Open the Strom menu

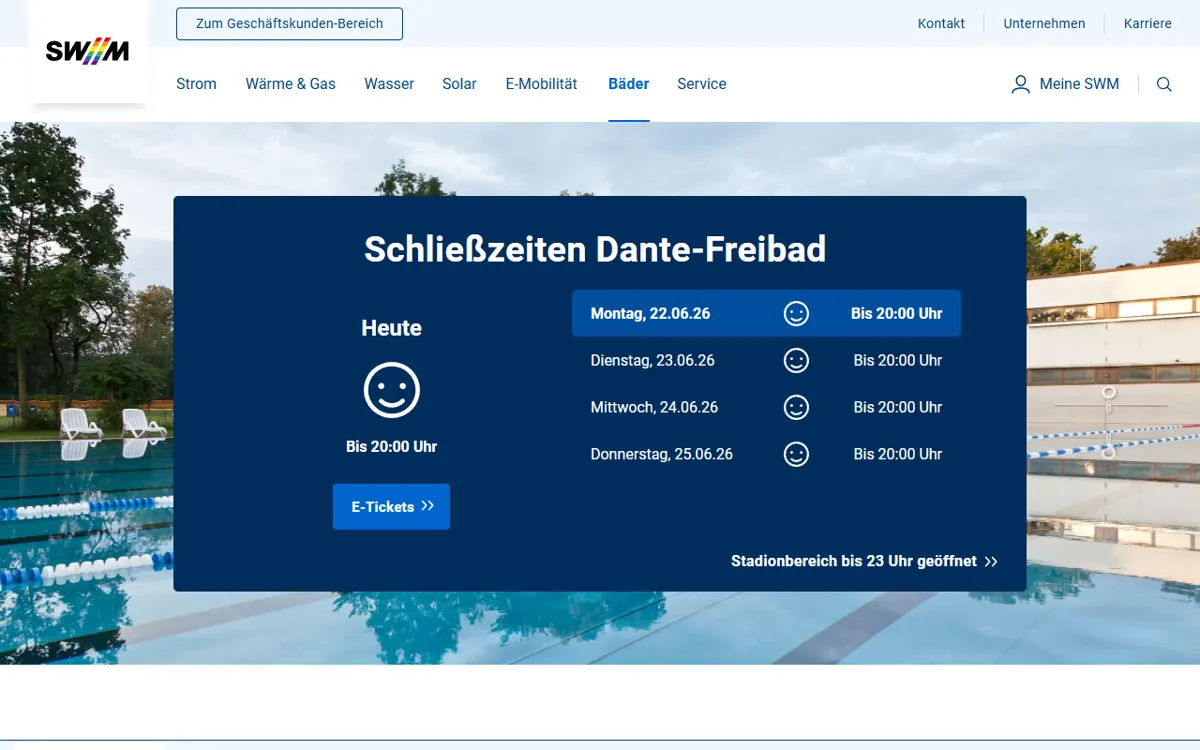(x=196, y=84)
